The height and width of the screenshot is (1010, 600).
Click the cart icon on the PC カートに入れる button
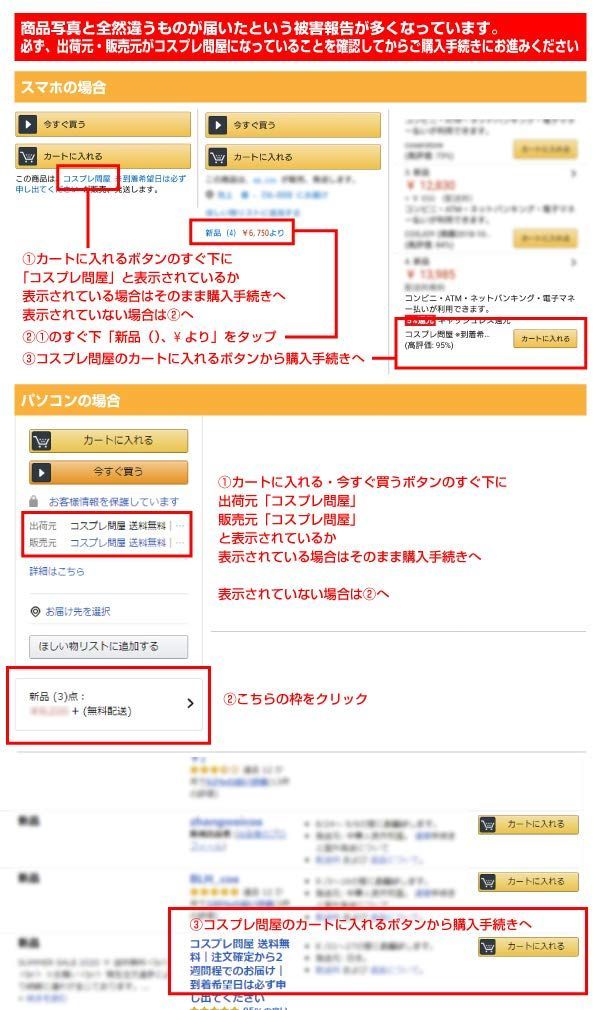coord(41,441)
